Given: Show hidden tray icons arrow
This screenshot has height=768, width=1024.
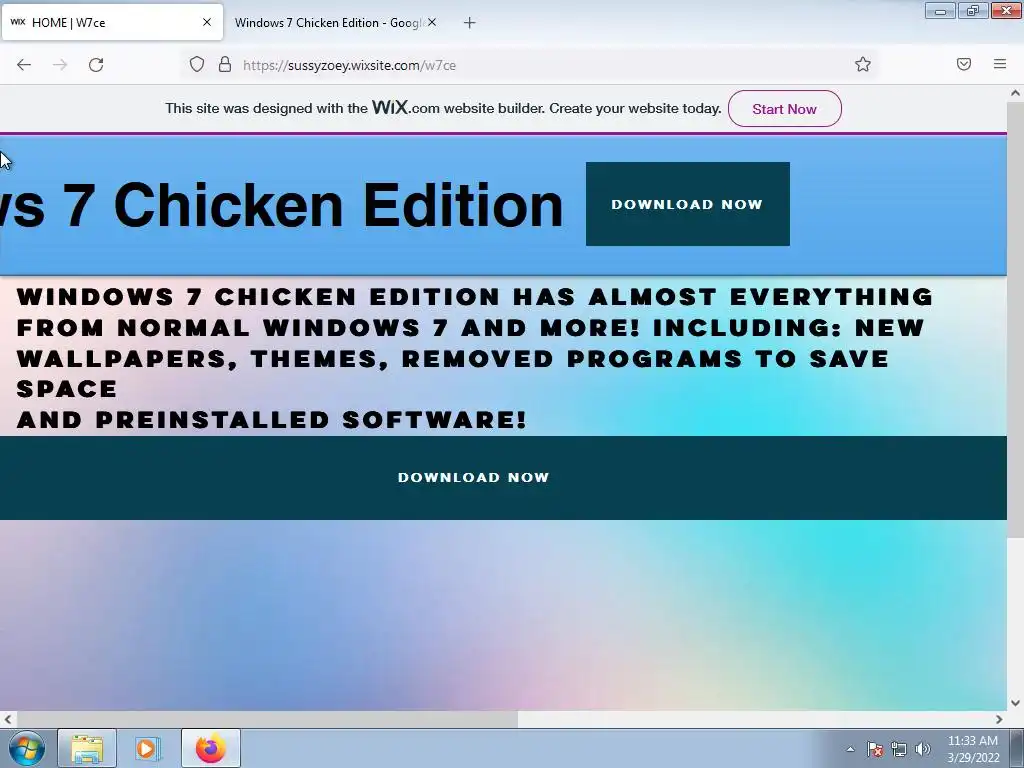Looking at the screenshot, I should click(x=850, y=749).
